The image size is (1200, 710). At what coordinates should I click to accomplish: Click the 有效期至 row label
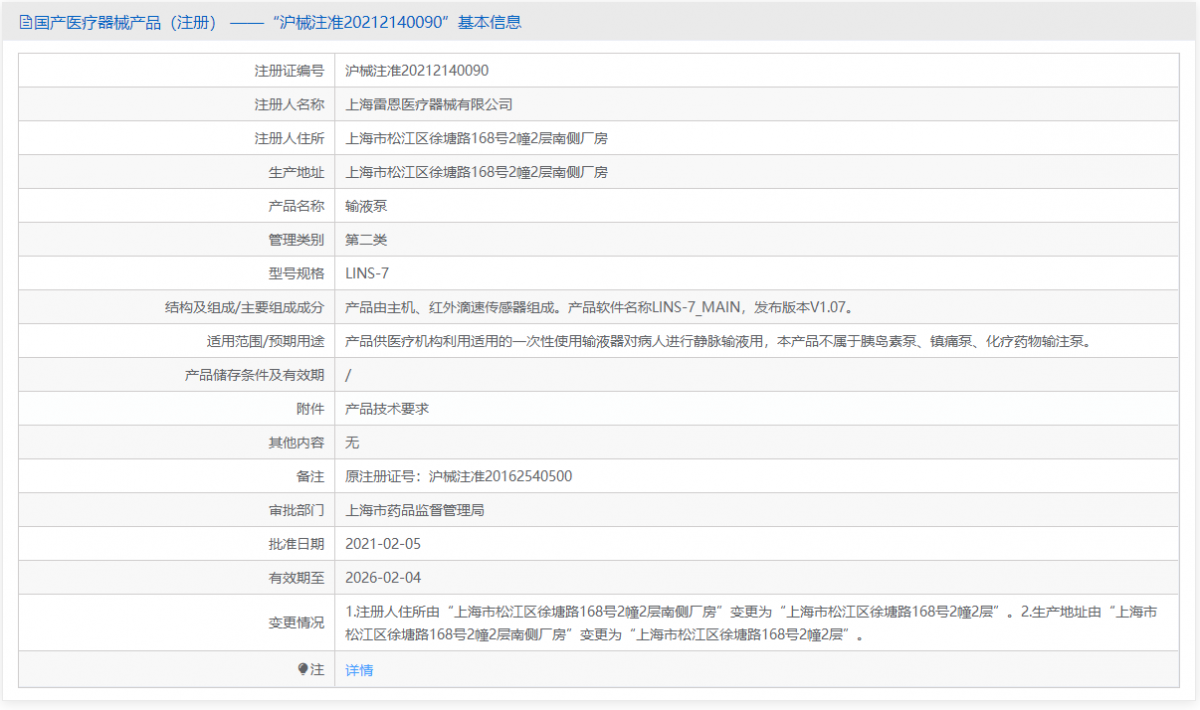pyautogui.click(x=297, y=577)
